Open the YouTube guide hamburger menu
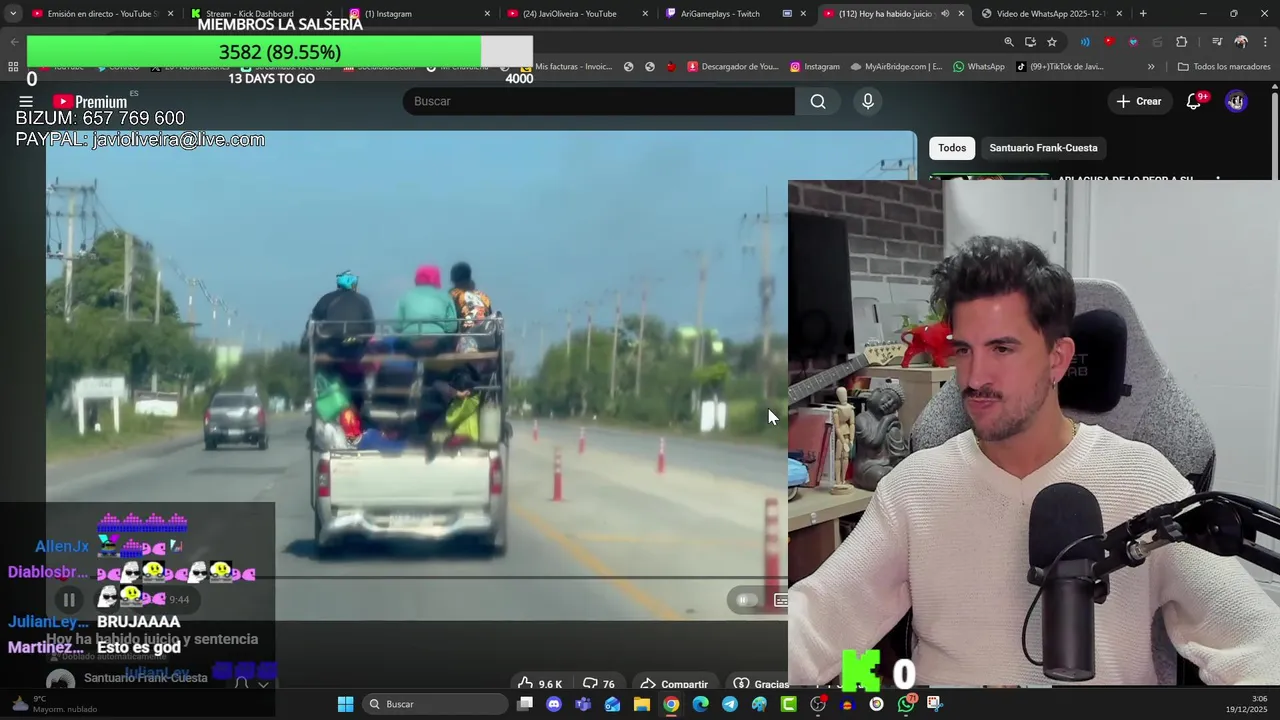This screenshot has width=1280, height=720. 26,101
